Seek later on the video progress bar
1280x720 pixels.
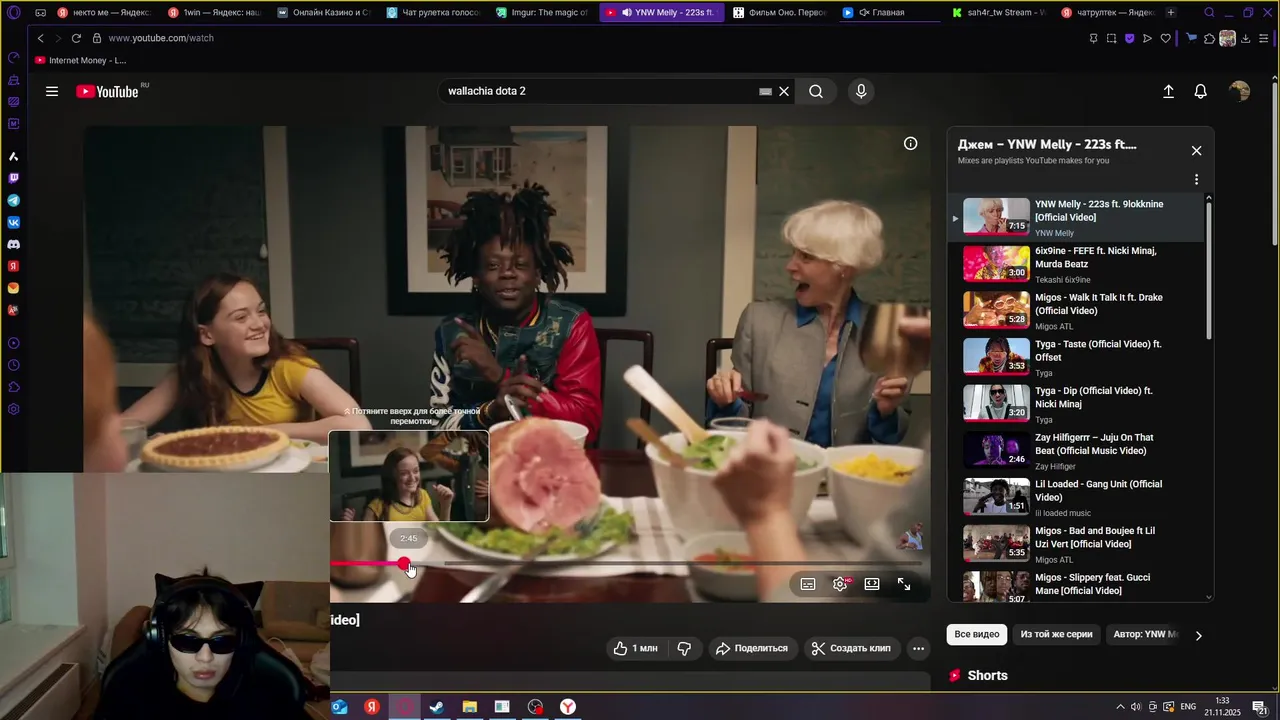point(682,564)
